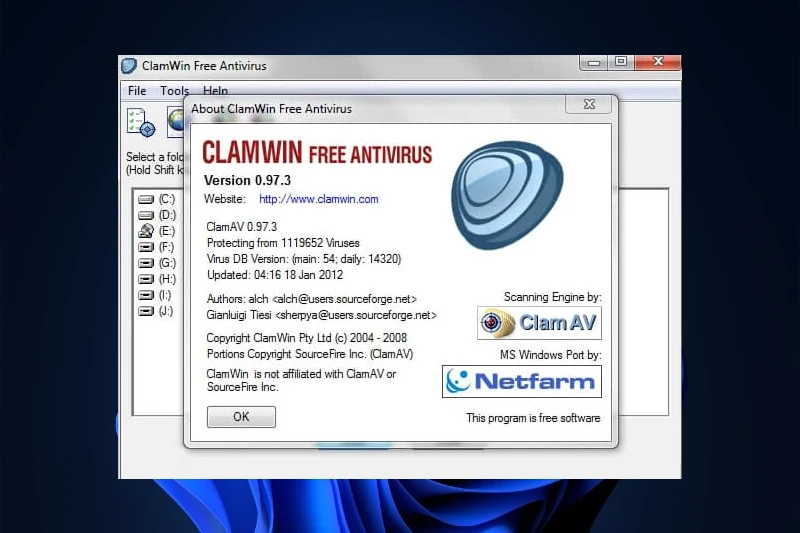The width and height of the screenshot is (800, 533).
Task: Click the globe update toolbar icon
Action: pos(176,122)
